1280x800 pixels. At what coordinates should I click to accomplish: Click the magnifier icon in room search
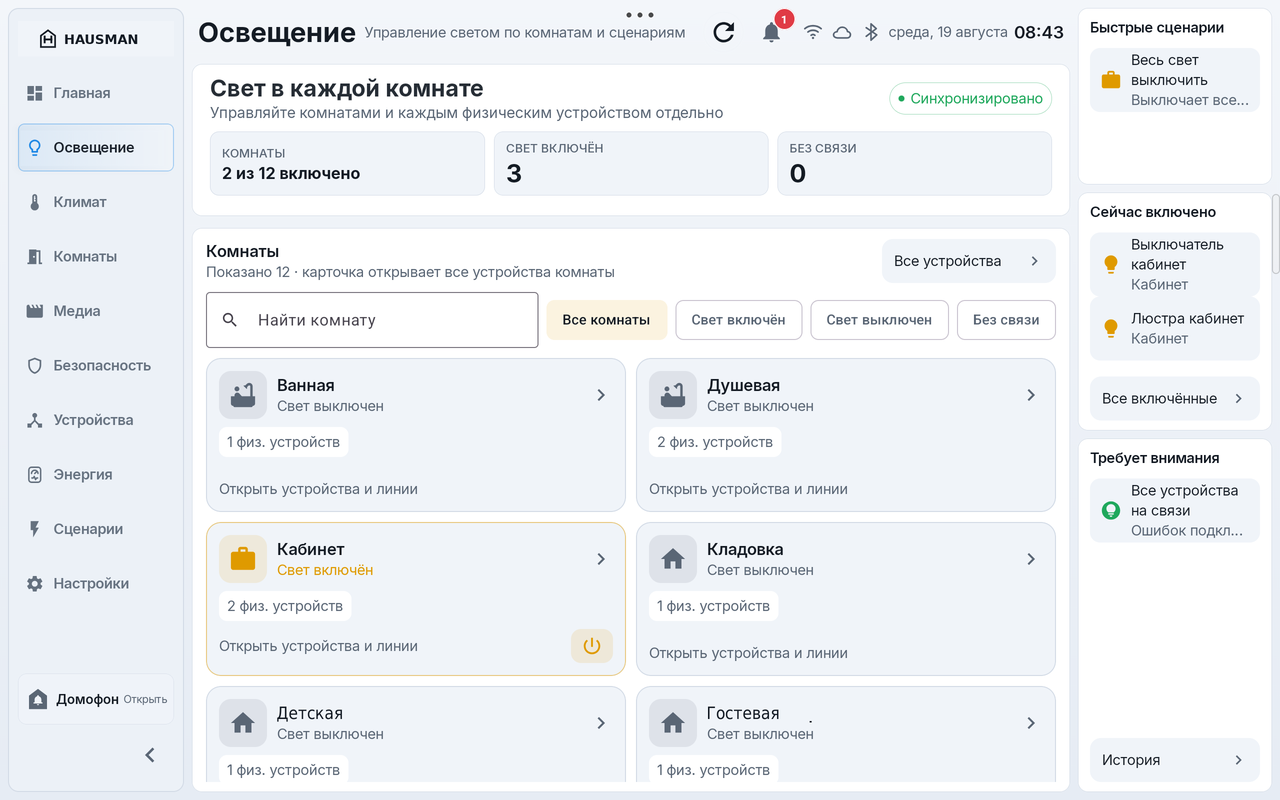(230, 320)
